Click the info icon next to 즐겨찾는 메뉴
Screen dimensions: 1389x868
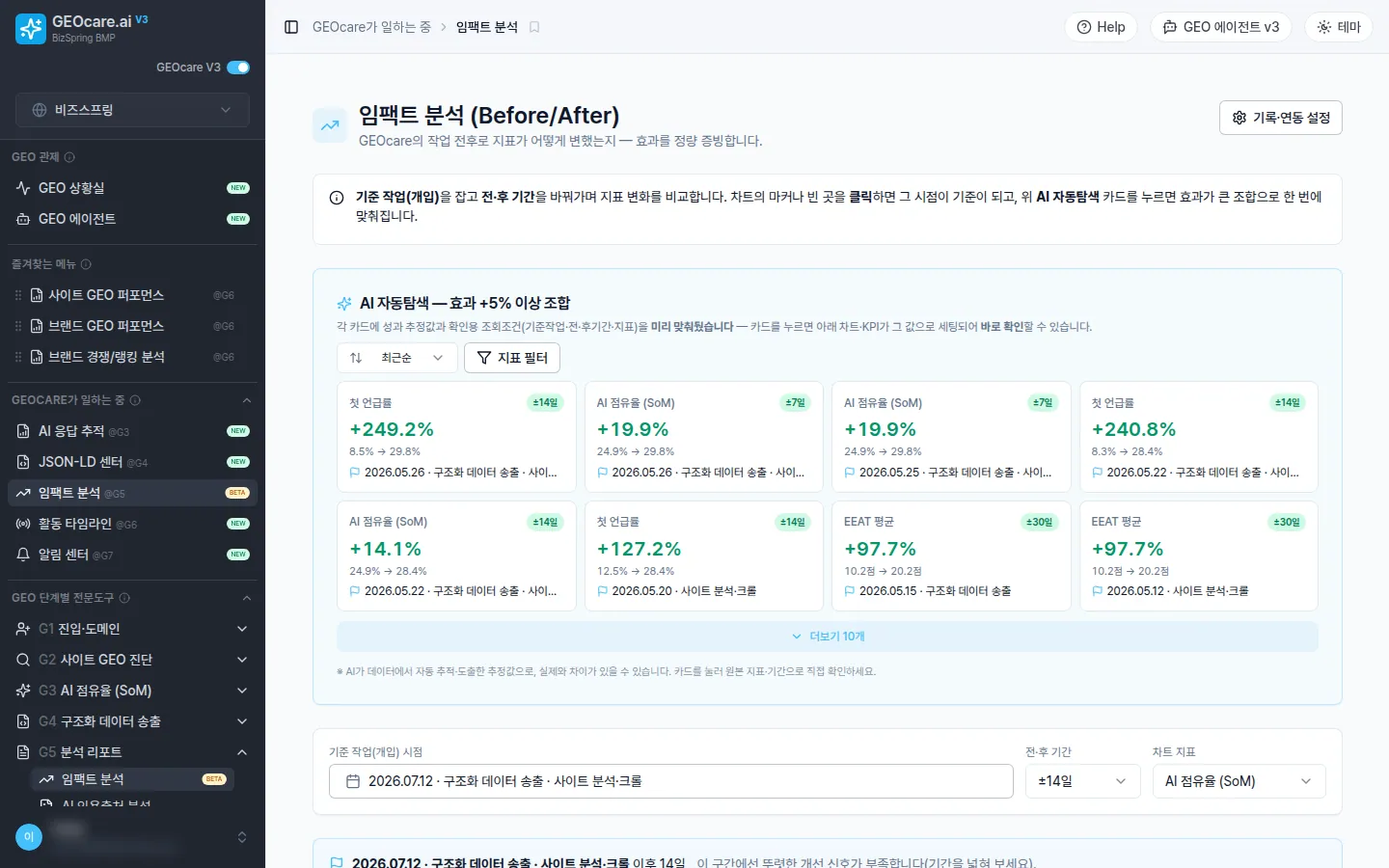(86, 264)
